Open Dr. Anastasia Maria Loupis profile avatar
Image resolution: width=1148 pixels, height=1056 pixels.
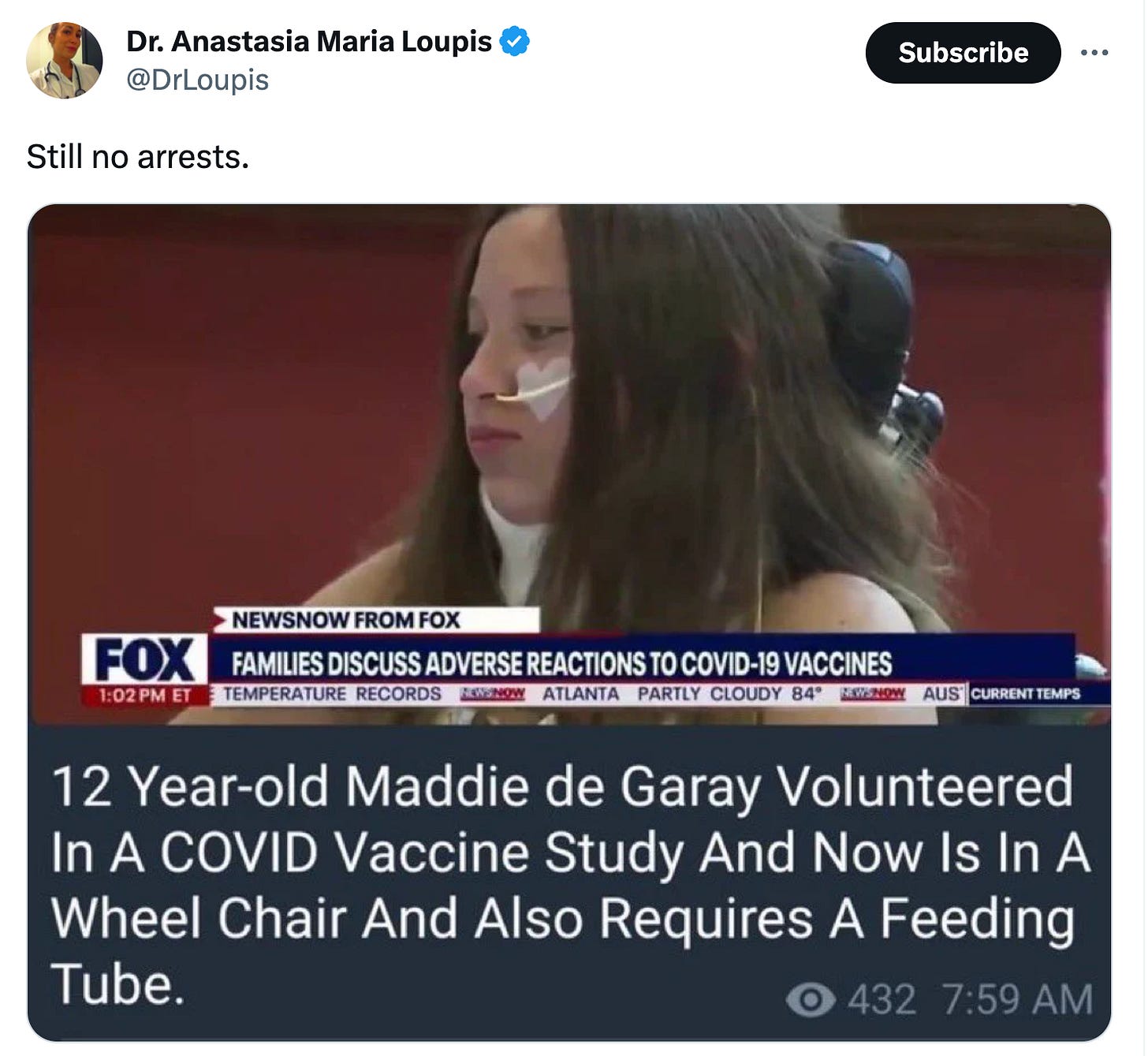point(64,61)
